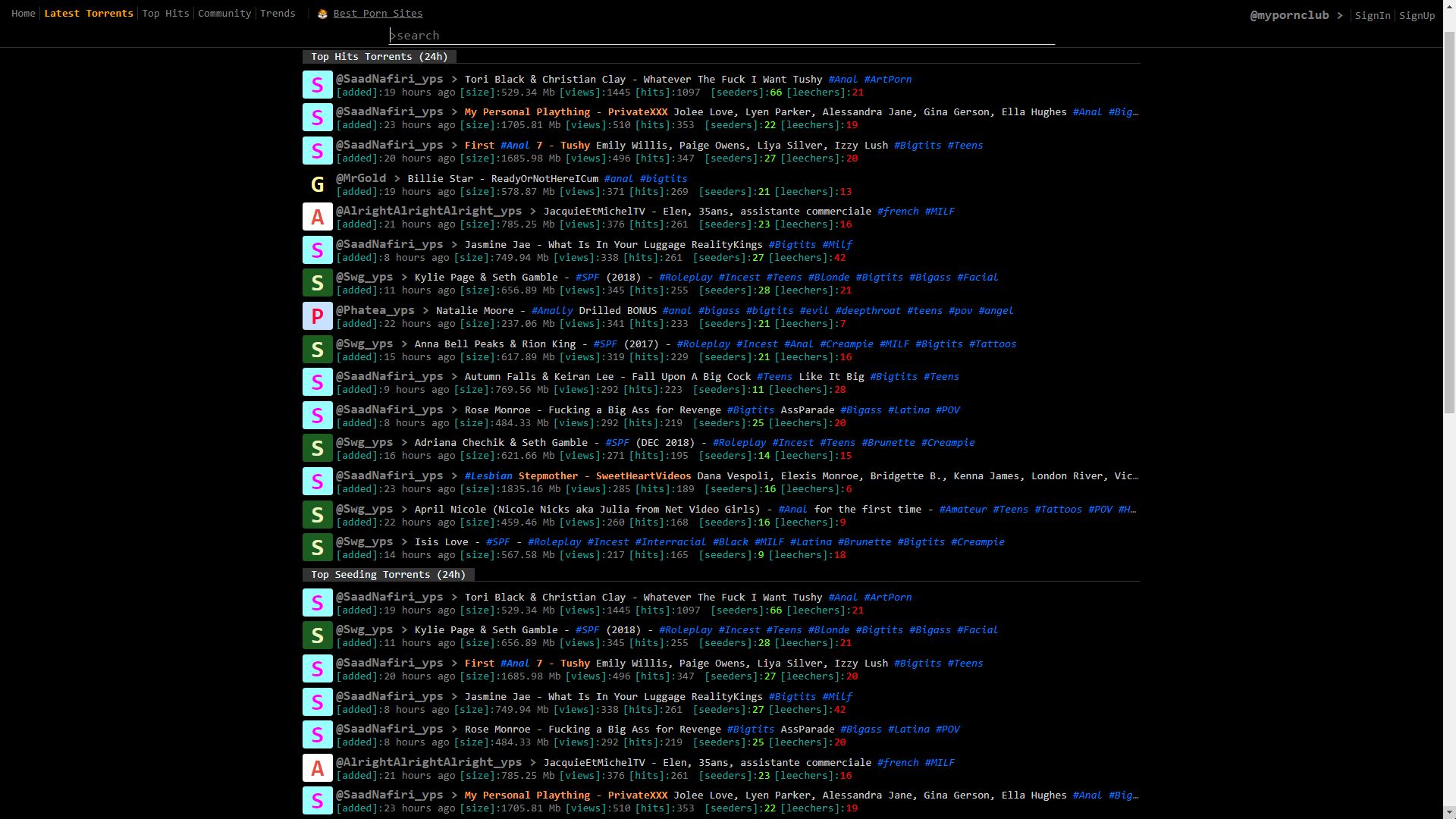Screen dimensions: 1456x819
Task: Open @SaadNafiri_yps profile on Autumn Falls row
Action: click(390, 376)
